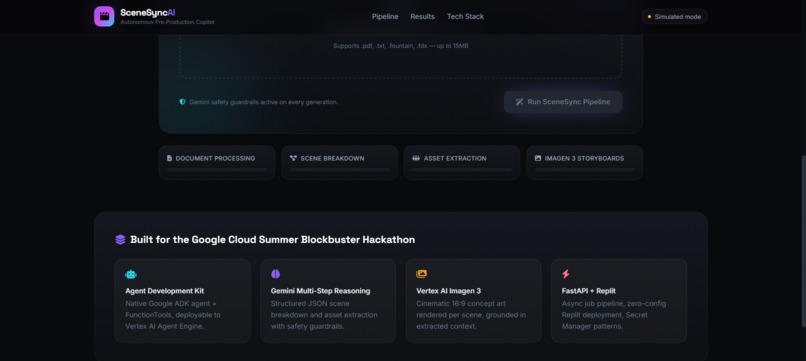Click the red lightning bolt icon for FastAPI
Viewport: 806px width, 361px height.
click(x=566, y=274)
